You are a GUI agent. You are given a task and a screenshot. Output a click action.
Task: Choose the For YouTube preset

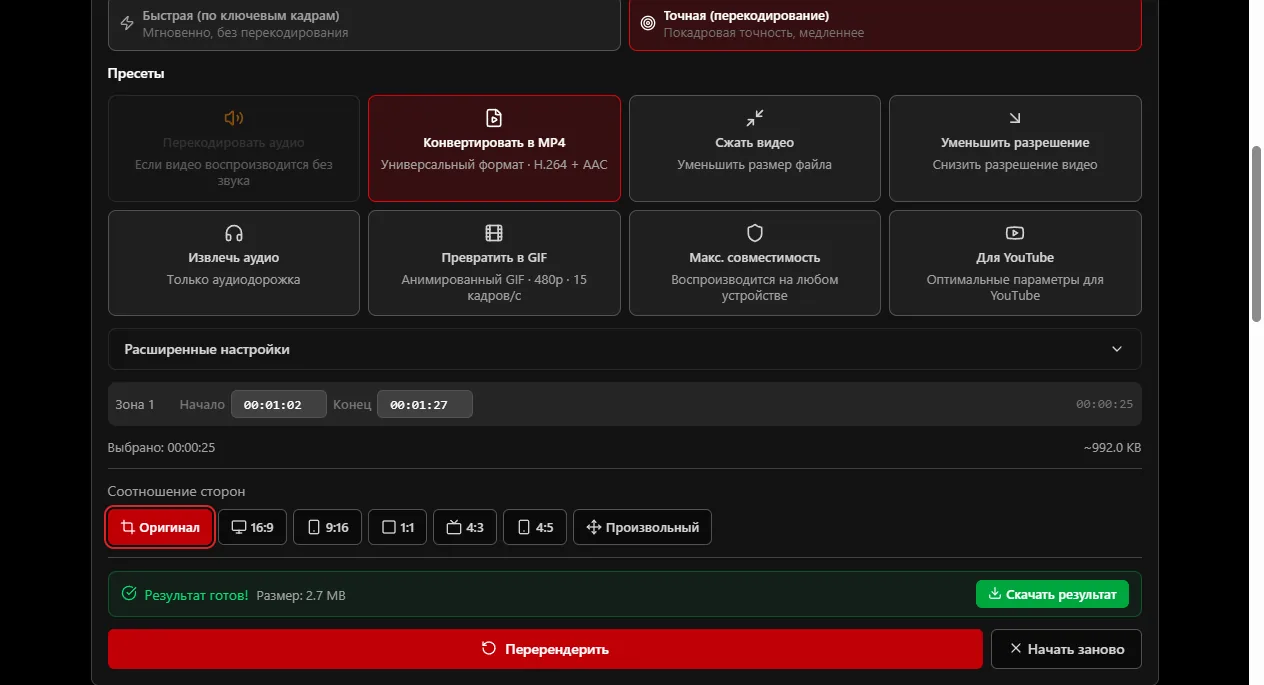[x=1015, y=263]
